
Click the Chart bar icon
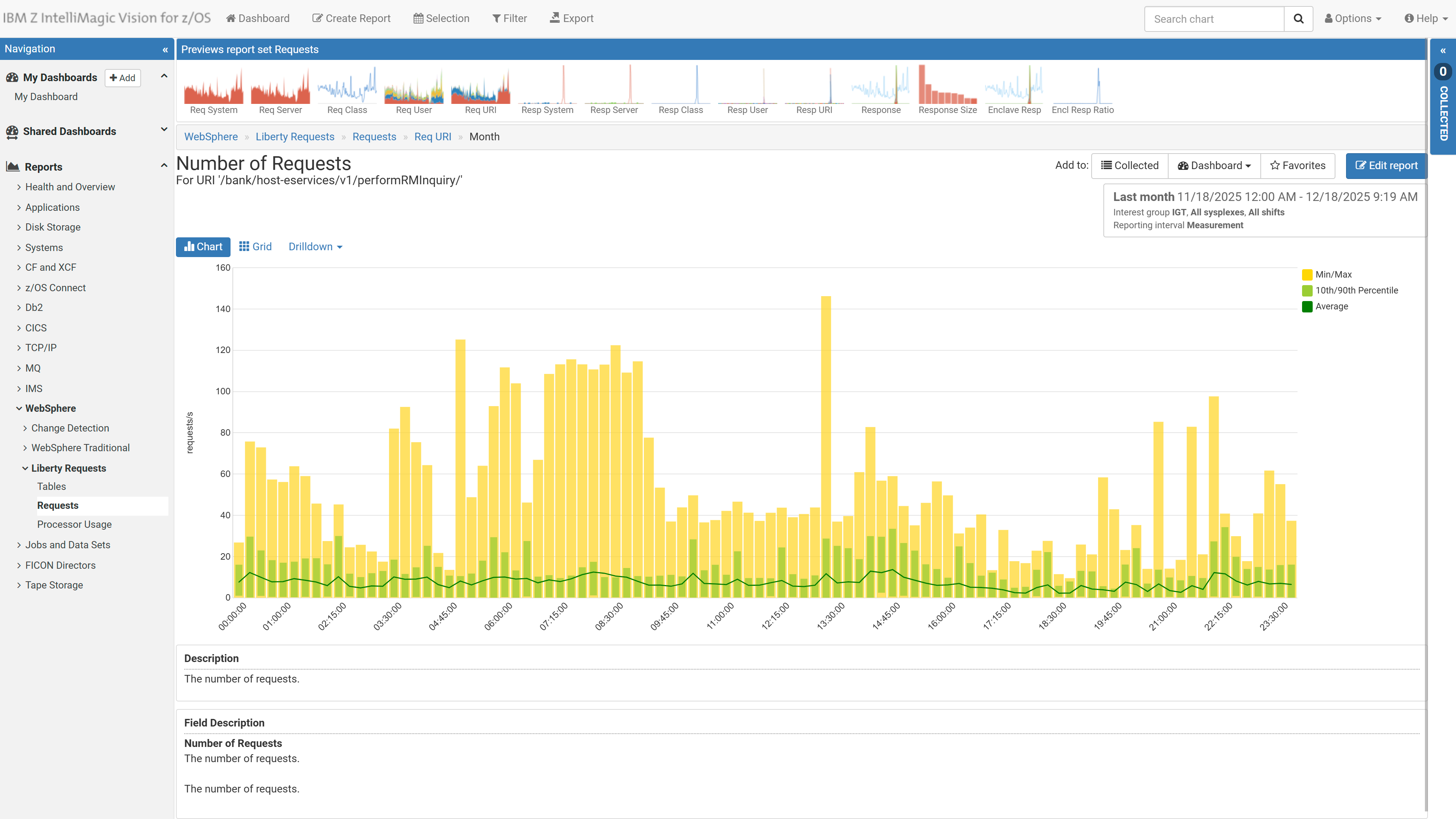189,246
